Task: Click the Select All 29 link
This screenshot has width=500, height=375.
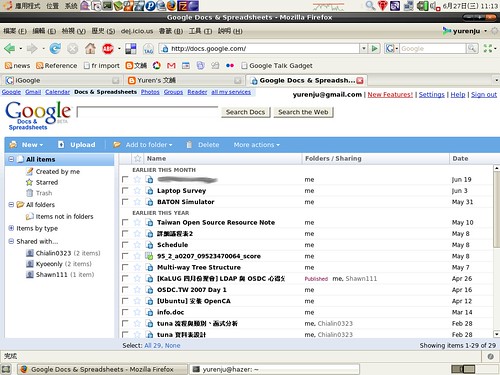Action: click(x=153, y=346)
